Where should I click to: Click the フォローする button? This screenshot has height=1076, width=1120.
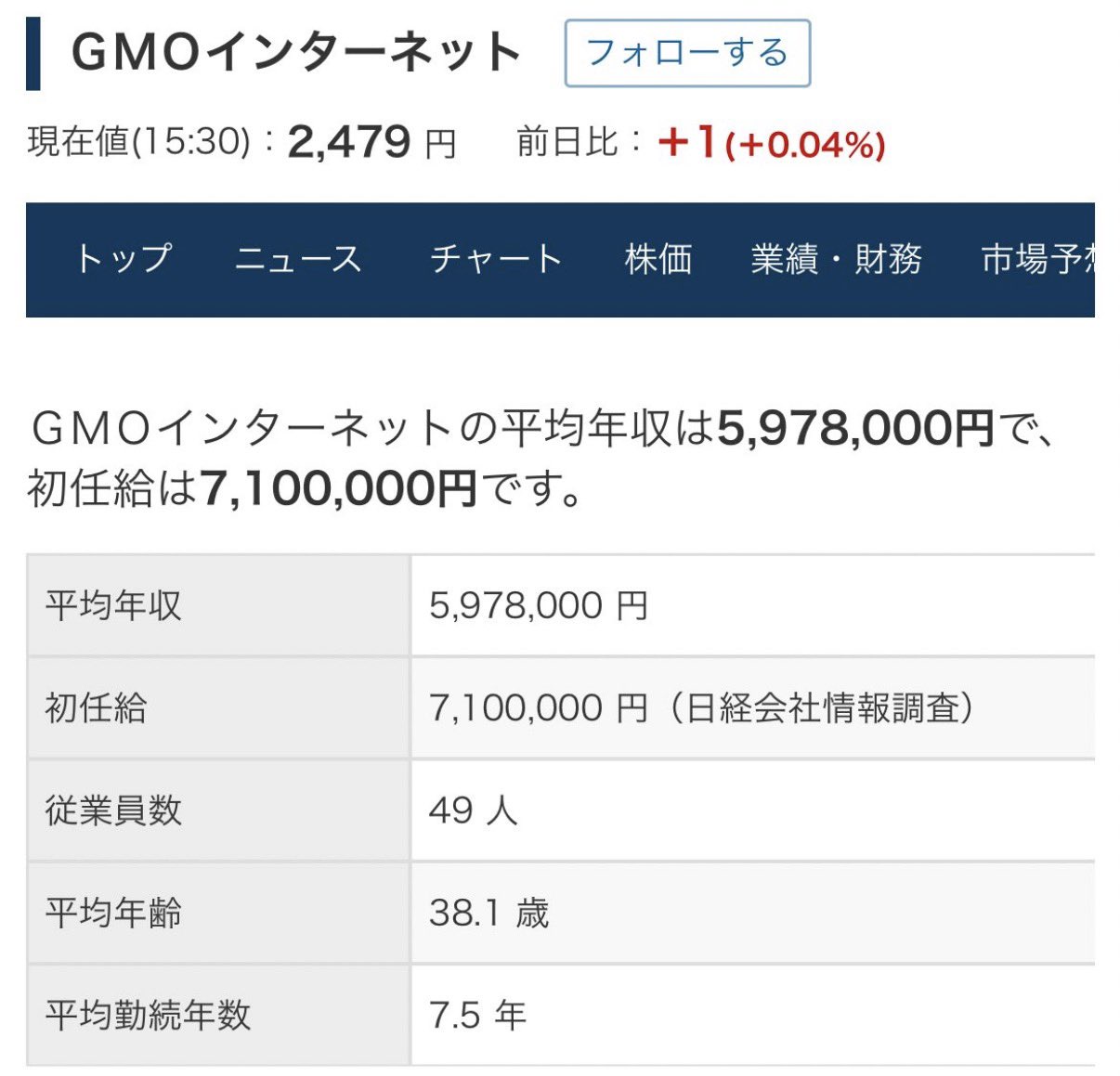pyautogui.click(x=687, y=54)
